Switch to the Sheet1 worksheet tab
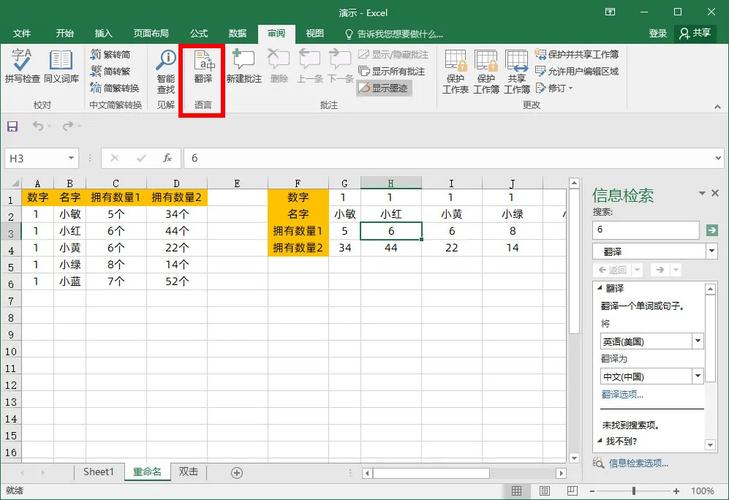The image size is (729, 500). 98,472
